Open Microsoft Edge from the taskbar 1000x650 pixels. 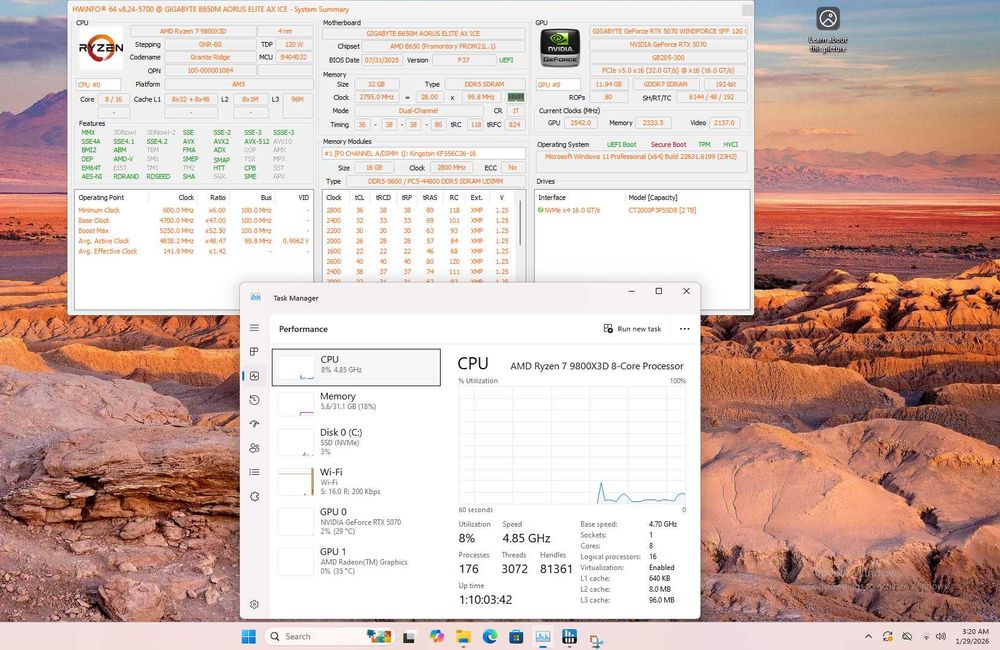pyautogui.click(x=490, y=636)
